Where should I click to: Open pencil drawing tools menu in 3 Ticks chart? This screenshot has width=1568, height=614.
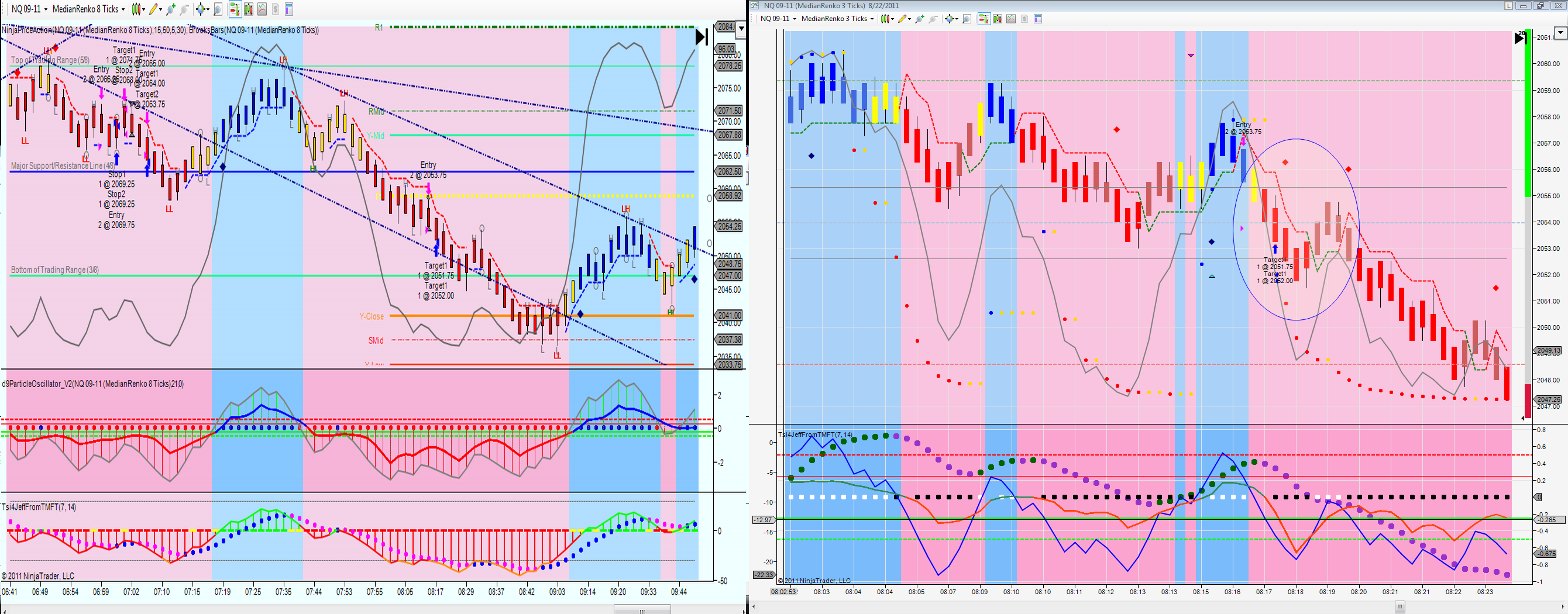pyautogui.click(x=904, y=19)
